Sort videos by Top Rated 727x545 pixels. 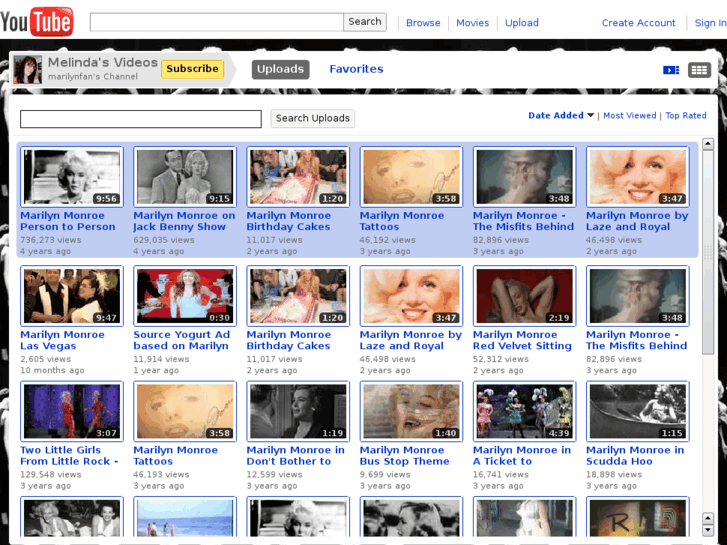coord(686,115)
